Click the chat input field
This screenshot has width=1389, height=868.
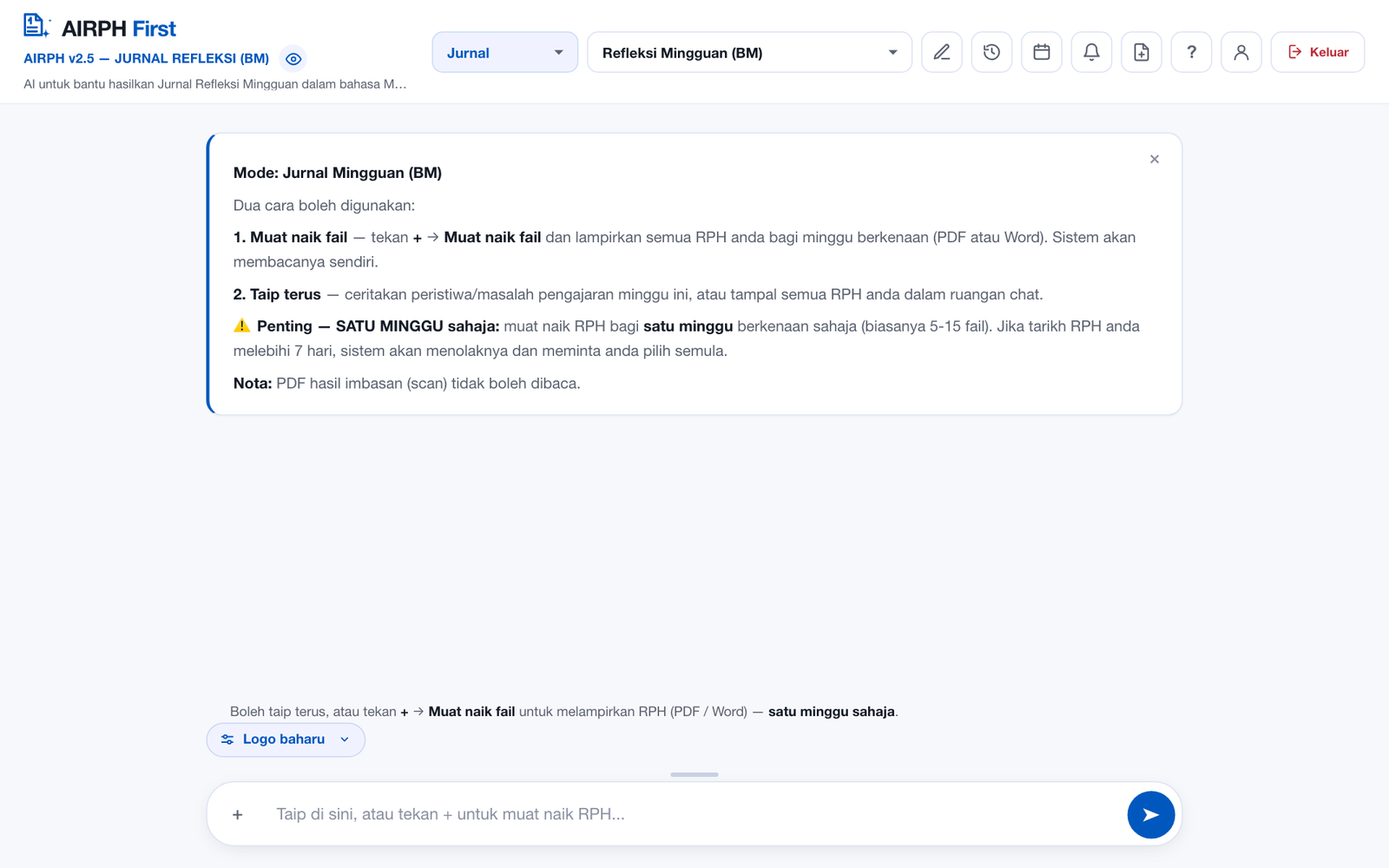pyautogui.click(x=694, y=814)
